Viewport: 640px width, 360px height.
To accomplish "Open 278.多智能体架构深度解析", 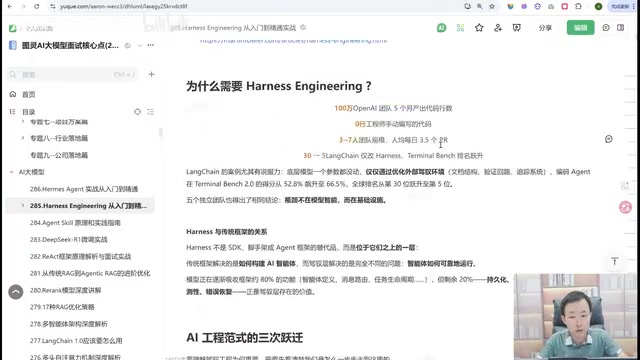I will (x=69, y=324).
